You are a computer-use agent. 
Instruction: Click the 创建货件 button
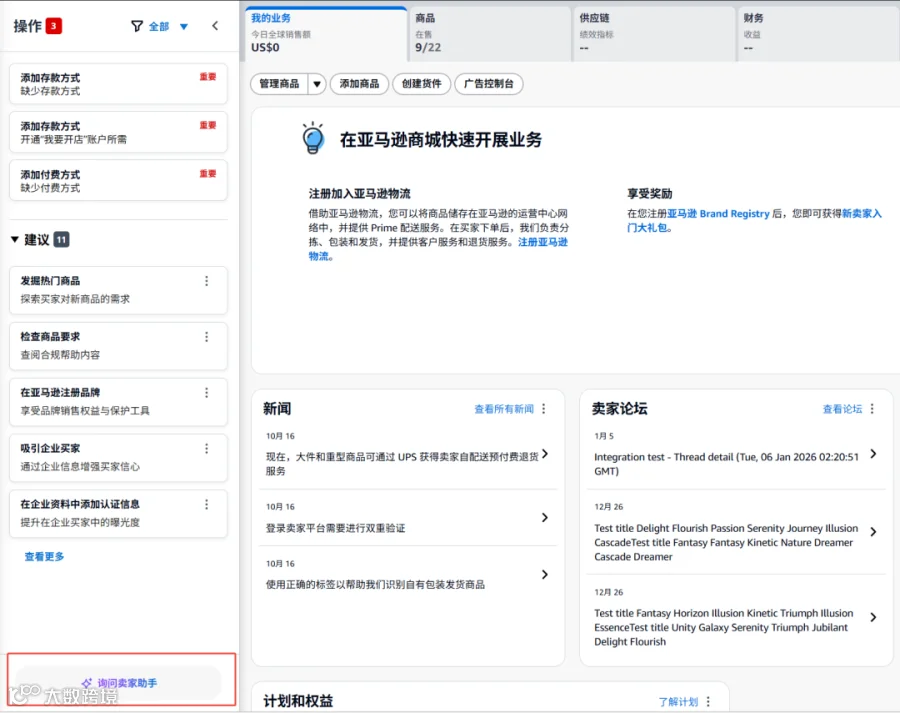click(421, 84)
